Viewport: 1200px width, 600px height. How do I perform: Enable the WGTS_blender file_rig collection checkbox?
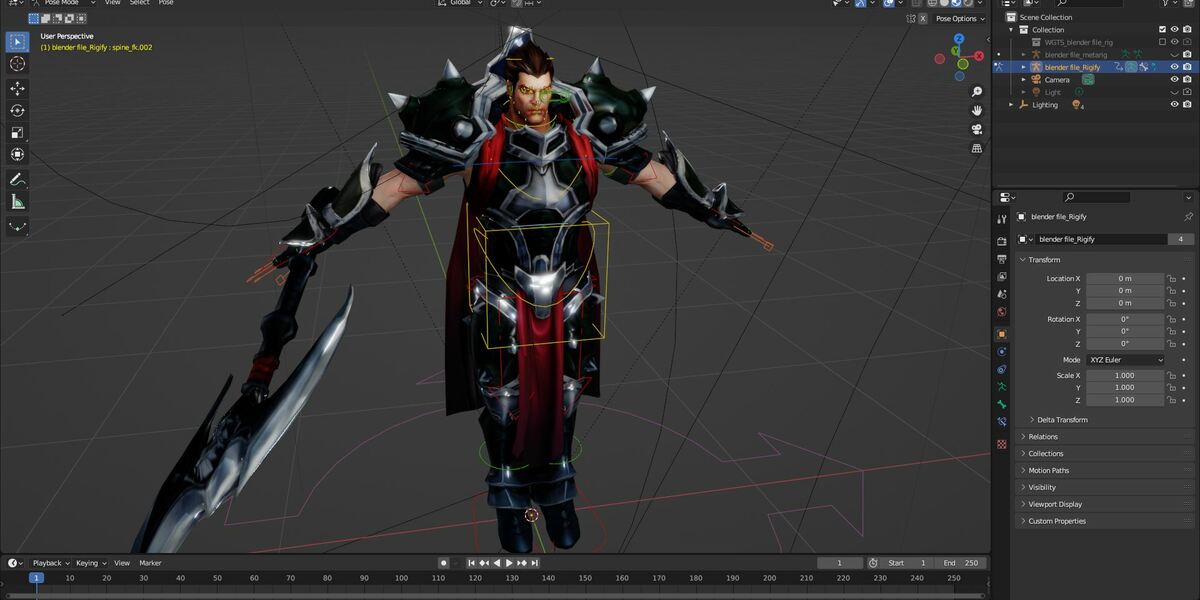(1162, 42)
